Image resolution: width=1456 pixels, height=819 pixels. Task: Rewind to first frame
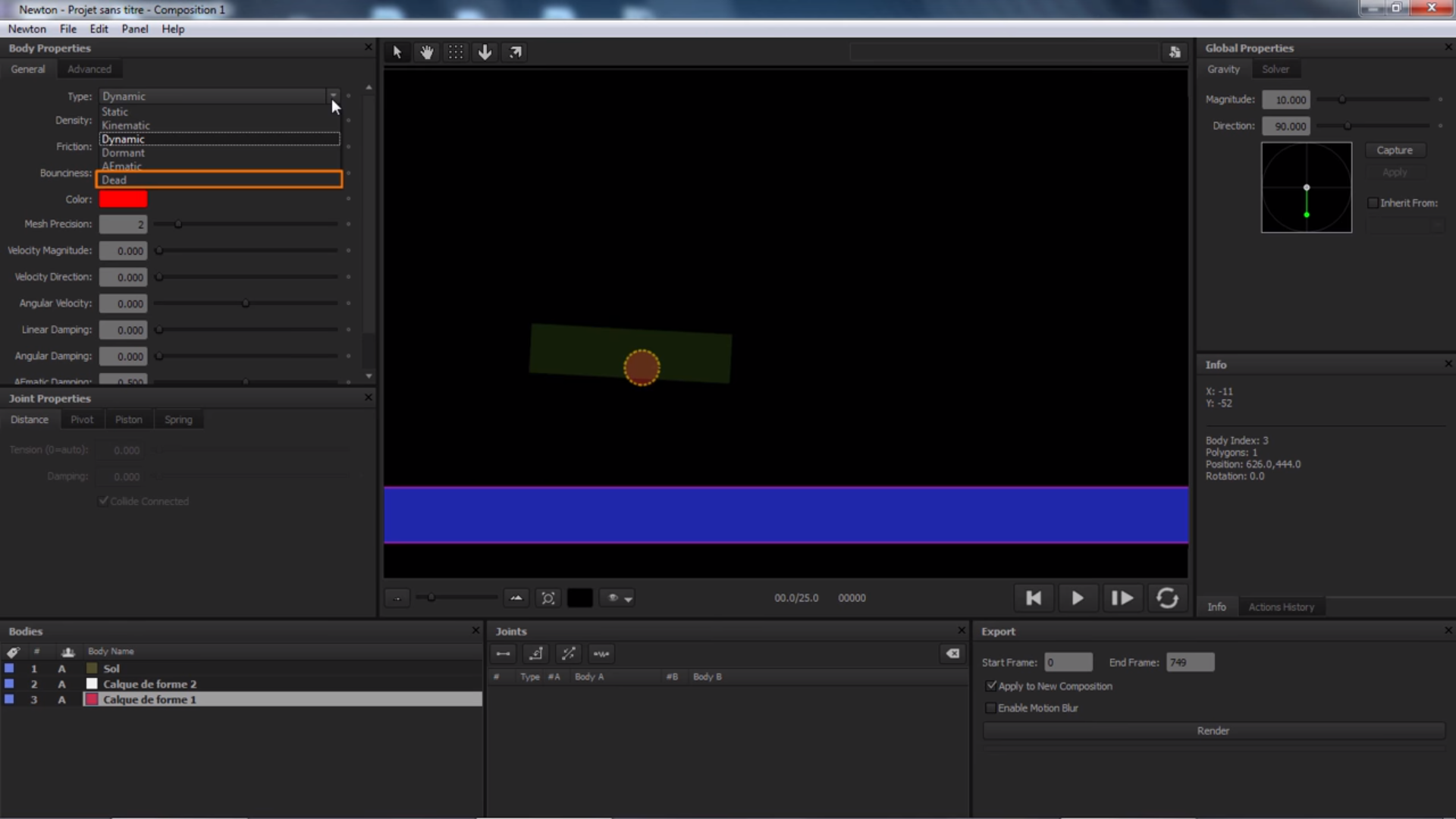(1033, 598)
